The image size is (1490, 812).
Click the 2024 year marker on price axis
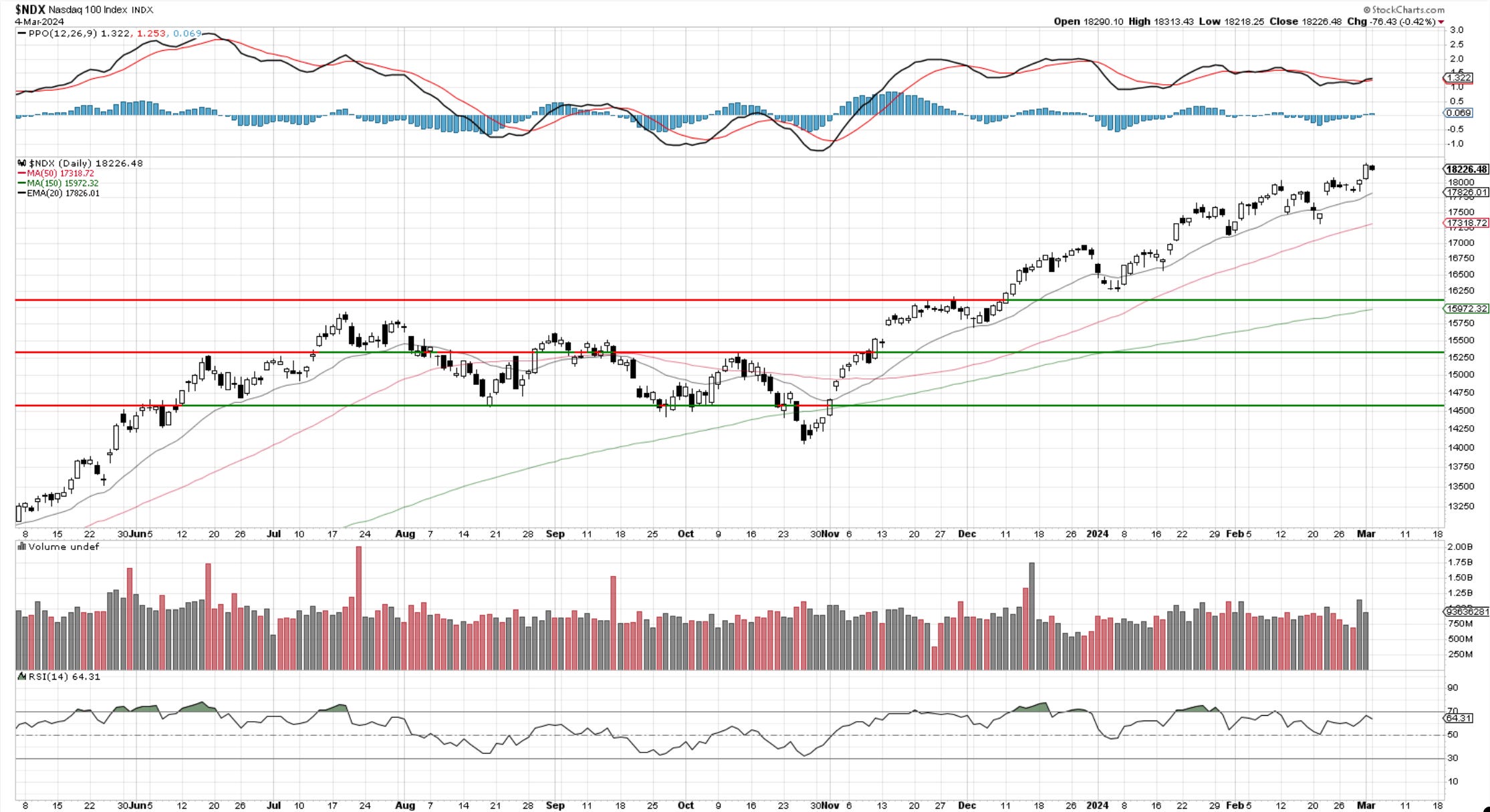(1098, 534)
